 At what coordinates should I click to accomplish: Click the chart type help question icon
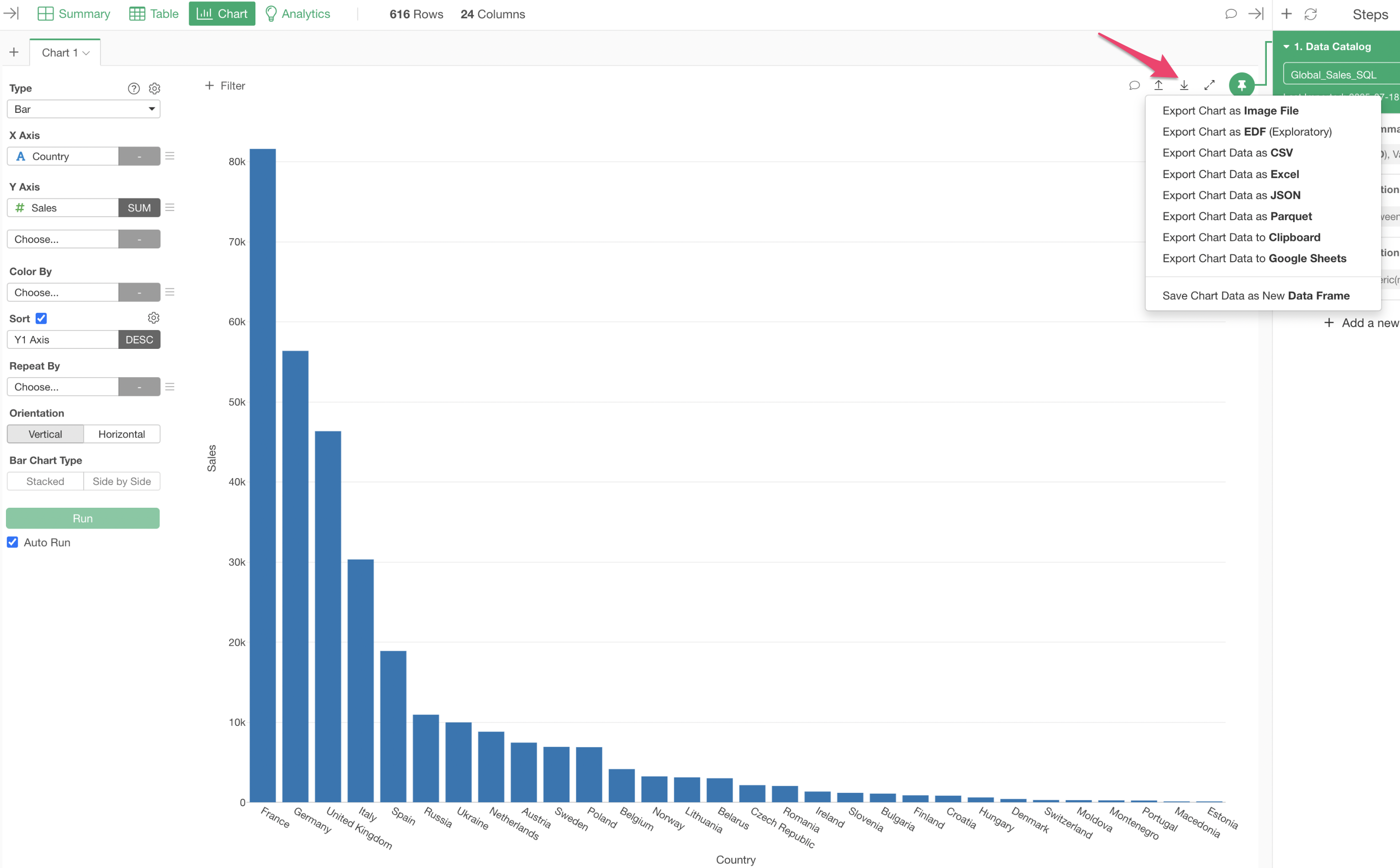tap(134, 89)
